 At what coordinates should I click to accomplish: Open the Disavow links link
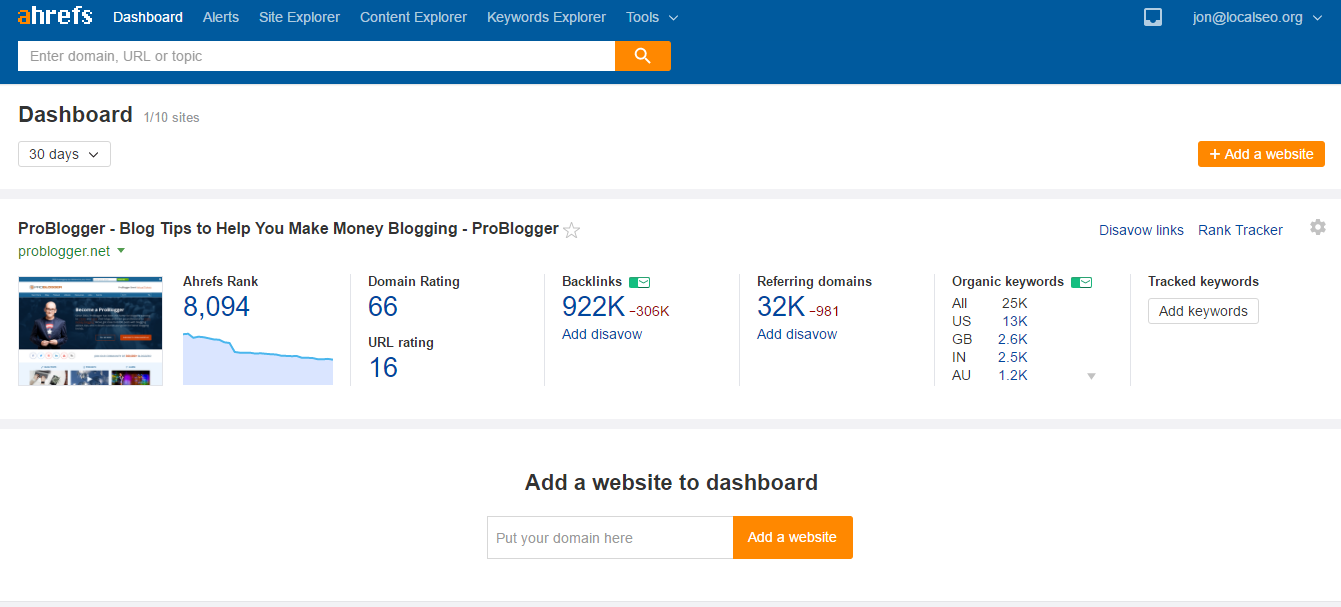tap(1141, 230)
